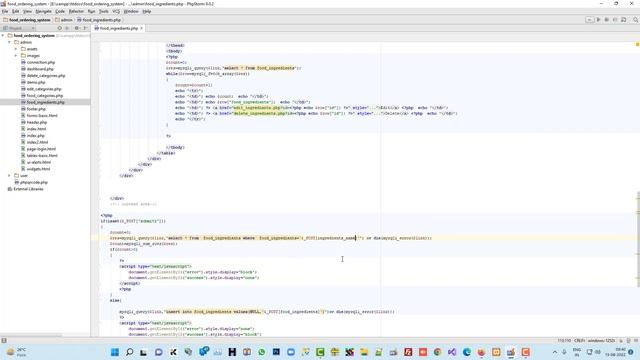Screen dimensions: 640x360
Task: Select connection.php in project tree
Action: pos(38,62)
